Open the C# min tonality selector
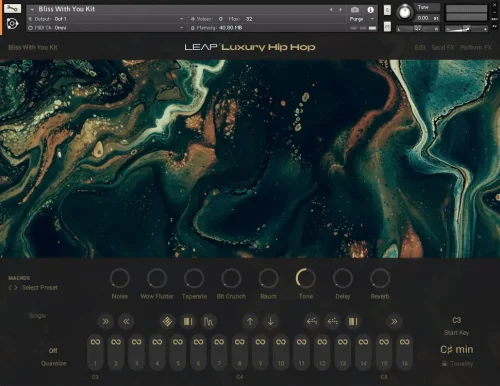 457,349
